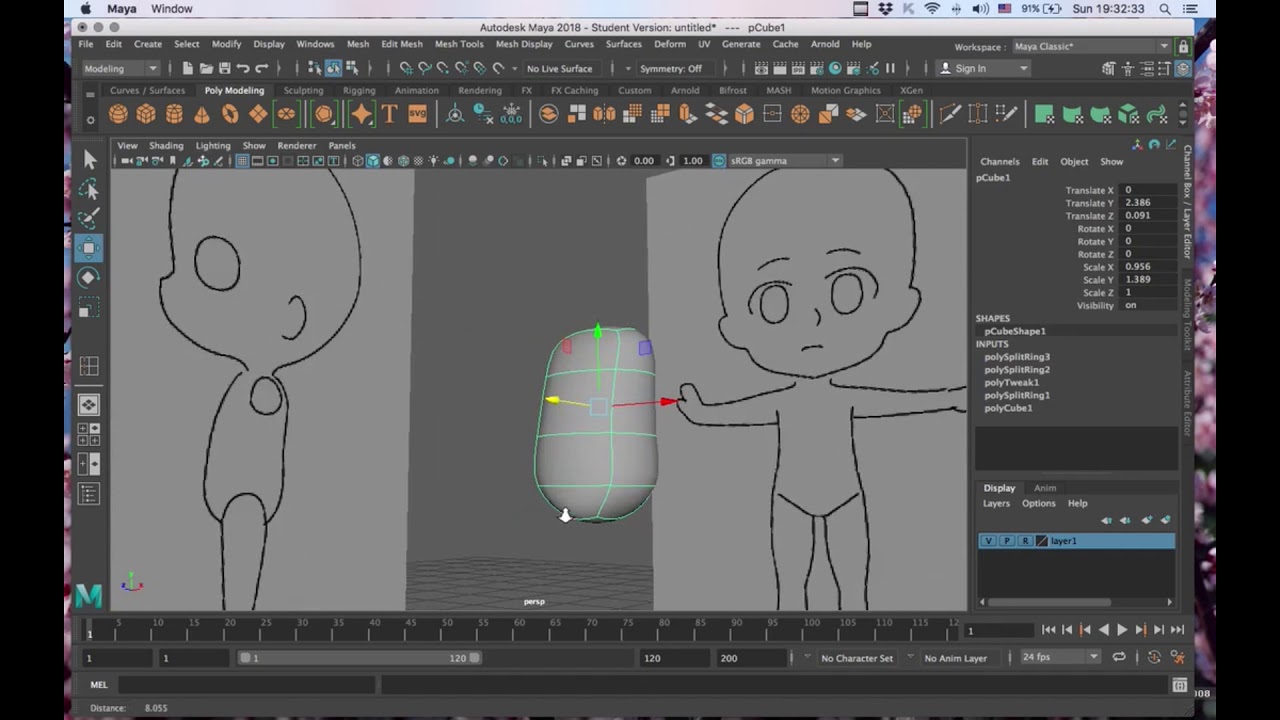Create a polygon cone from the shelf
The height and width of the screenshot is (720, 1280).
(x=202, y=114)
